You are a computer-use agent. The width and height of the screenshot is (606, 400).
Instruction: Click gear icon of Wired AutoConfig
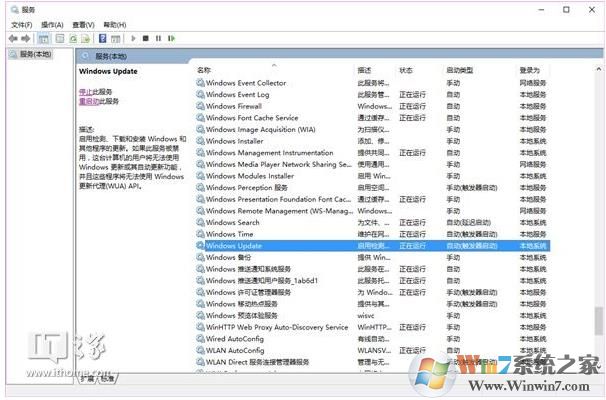(x=200, y=339)
